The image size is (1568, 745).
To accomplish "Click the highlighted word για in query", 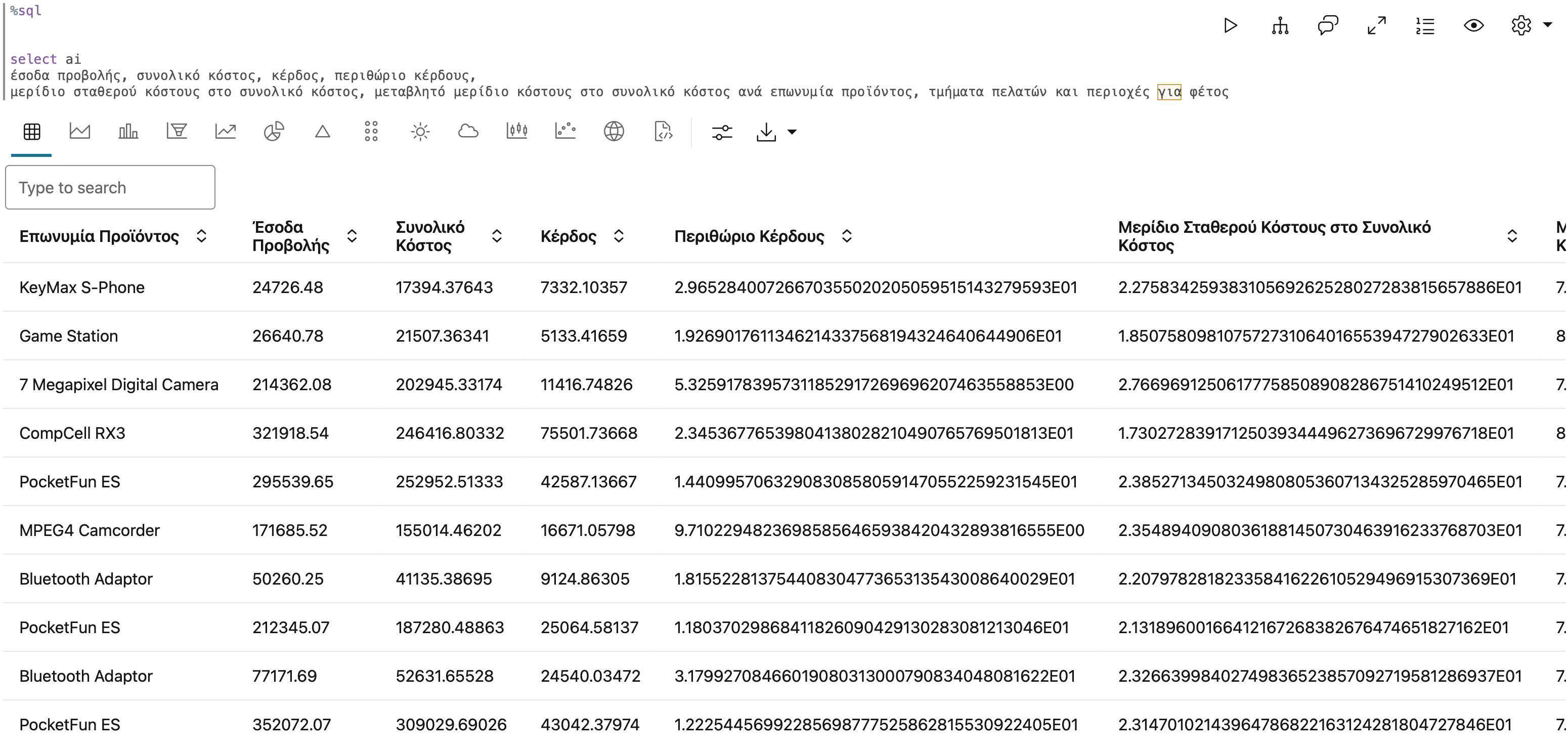I will (1169, 92).
